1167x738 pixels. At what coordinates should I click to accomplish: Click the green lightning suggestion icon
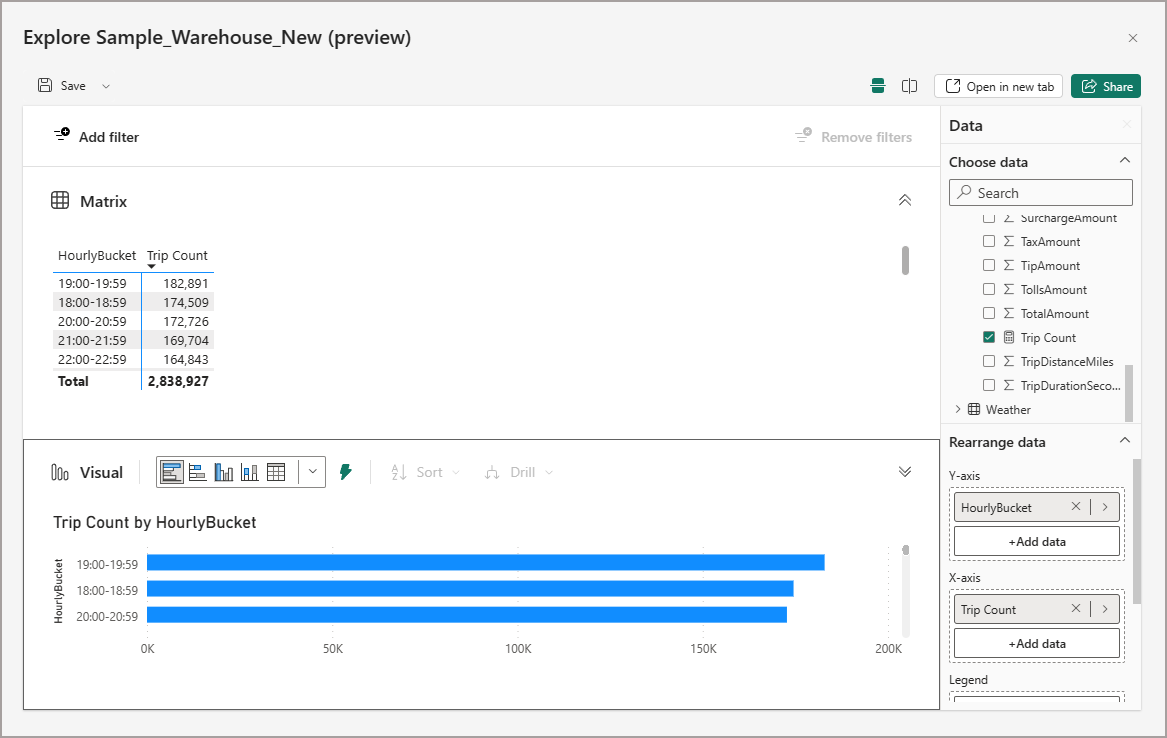click(346, 470)
